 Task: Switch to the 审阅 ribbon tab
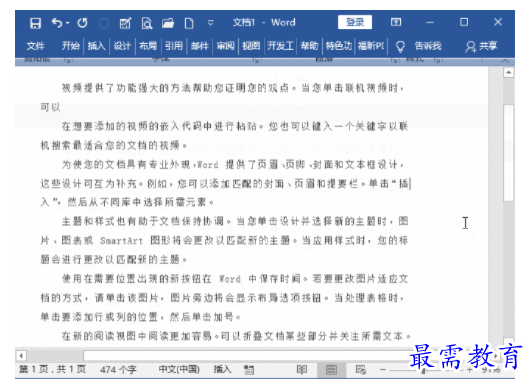pos(225,46)
